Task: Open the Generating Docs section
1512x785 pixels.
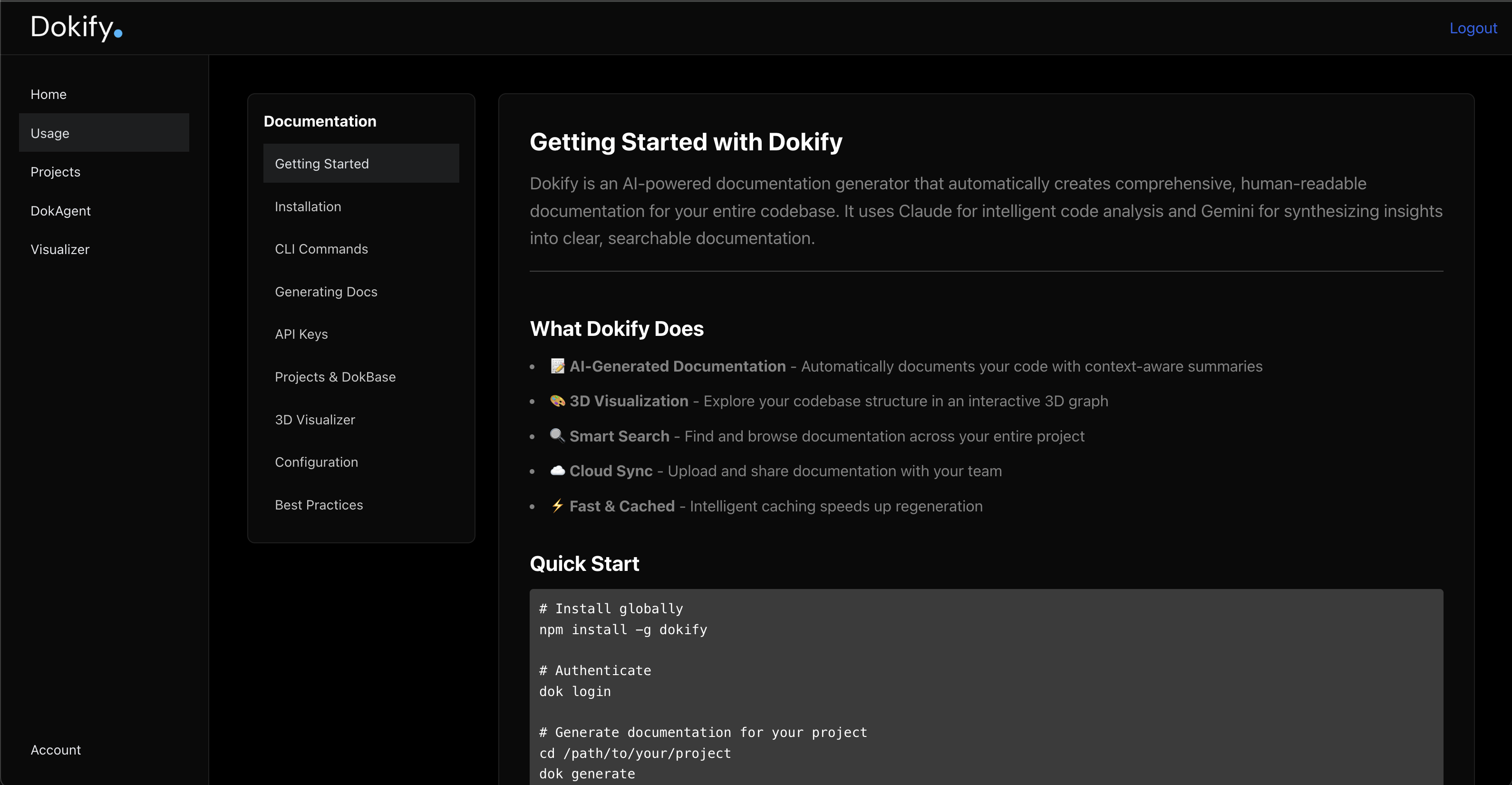Action: (x=326, y=292)
